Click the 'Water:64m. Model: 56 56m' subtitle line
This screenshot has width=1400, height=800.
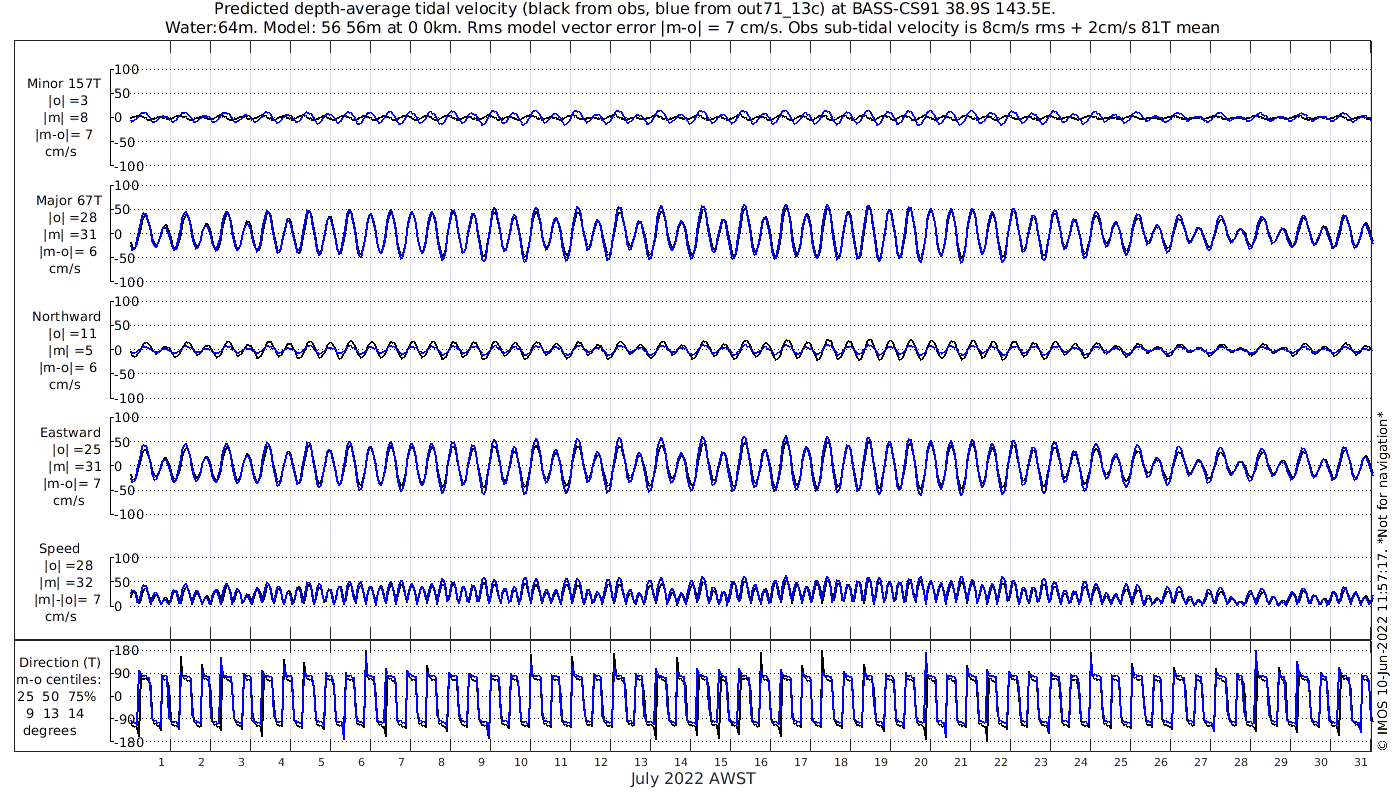click(x=692, y=27)
